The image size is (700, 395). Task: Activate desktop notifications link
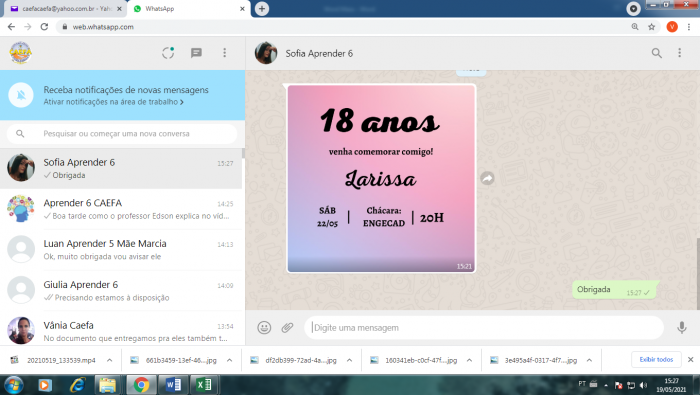pyautogui.click(x=113, y=102)
